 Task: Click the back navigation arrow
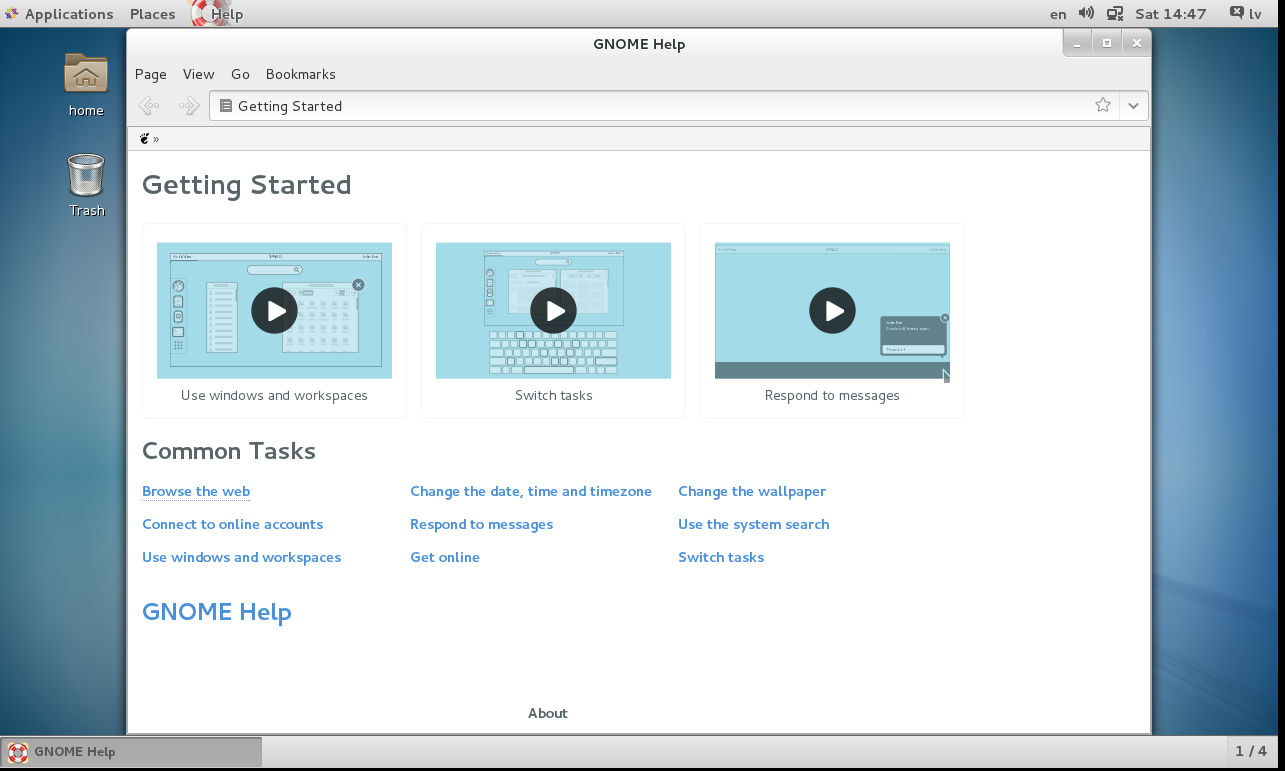click(149, 105)
